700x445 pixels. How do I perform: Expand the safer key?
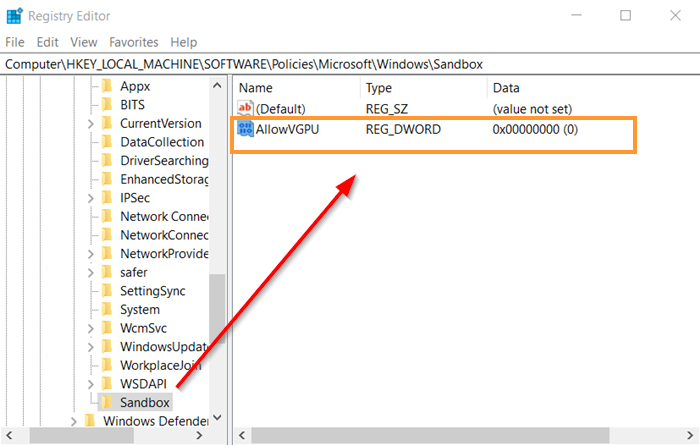[x=91, y=273]
